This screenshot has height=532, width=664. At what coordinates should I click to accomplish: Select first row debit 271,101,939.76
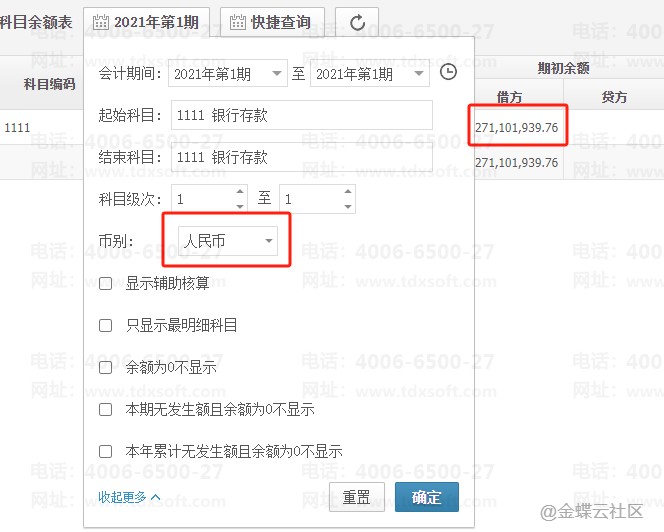(x=517, y=127)
